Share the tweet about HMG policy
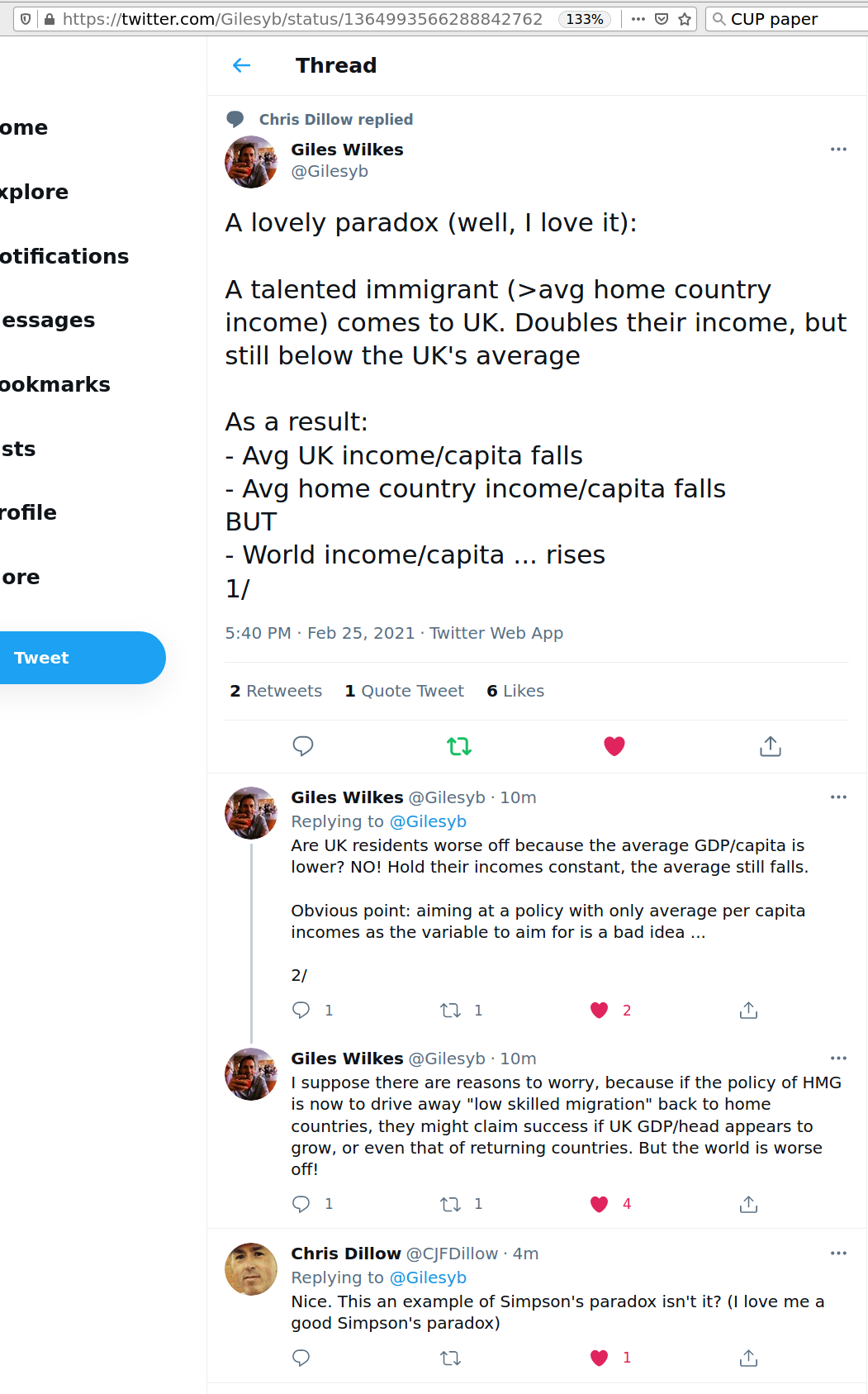This screenshot has height=1394, width=868. tap(748, 1204)
